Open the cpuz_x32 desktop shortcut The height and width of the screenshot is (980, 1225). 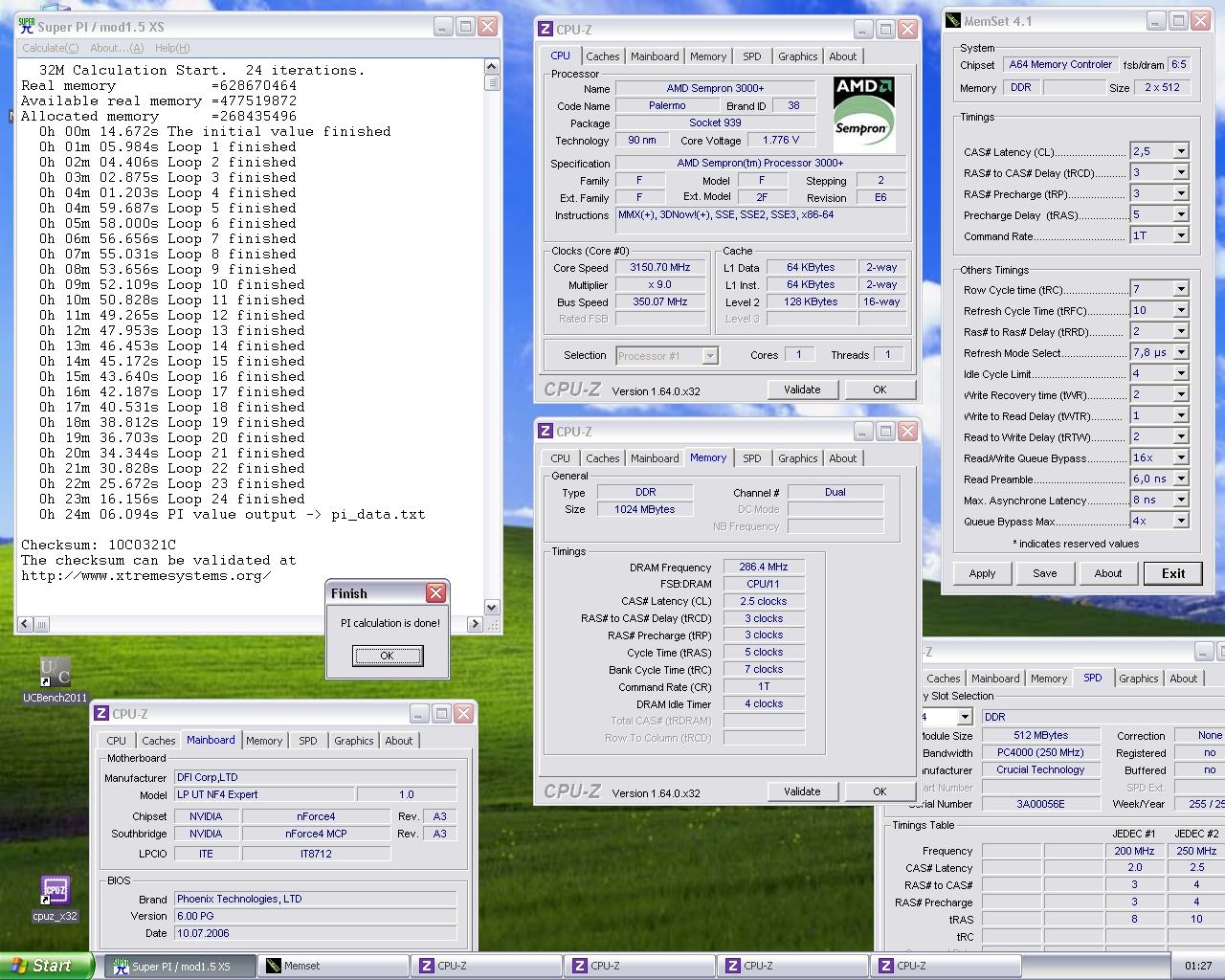coord(55,898)
